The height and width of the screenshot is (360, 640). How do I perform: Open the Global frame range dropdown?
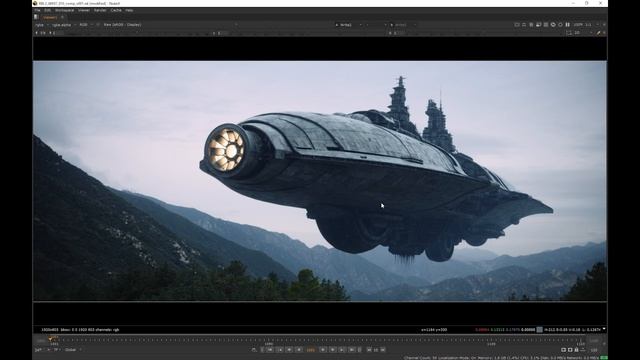pos(73,350)
